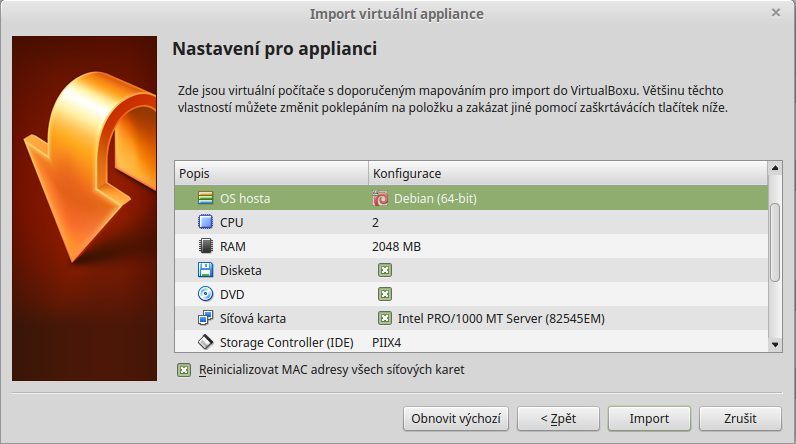Uncheck the Síťová karta checkbox

point(385,318)
